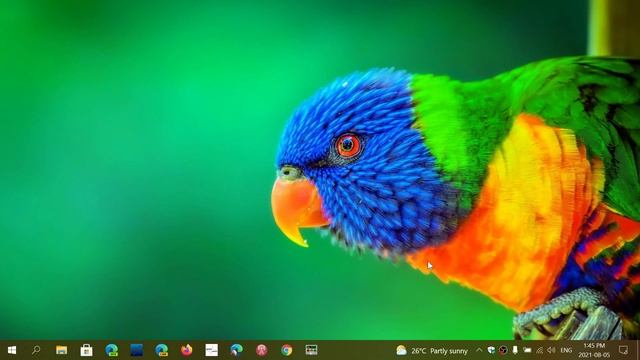Open the Windows Start menu
Image resolution: width=640 pixels, height=360 pixels.
point(11,350)
